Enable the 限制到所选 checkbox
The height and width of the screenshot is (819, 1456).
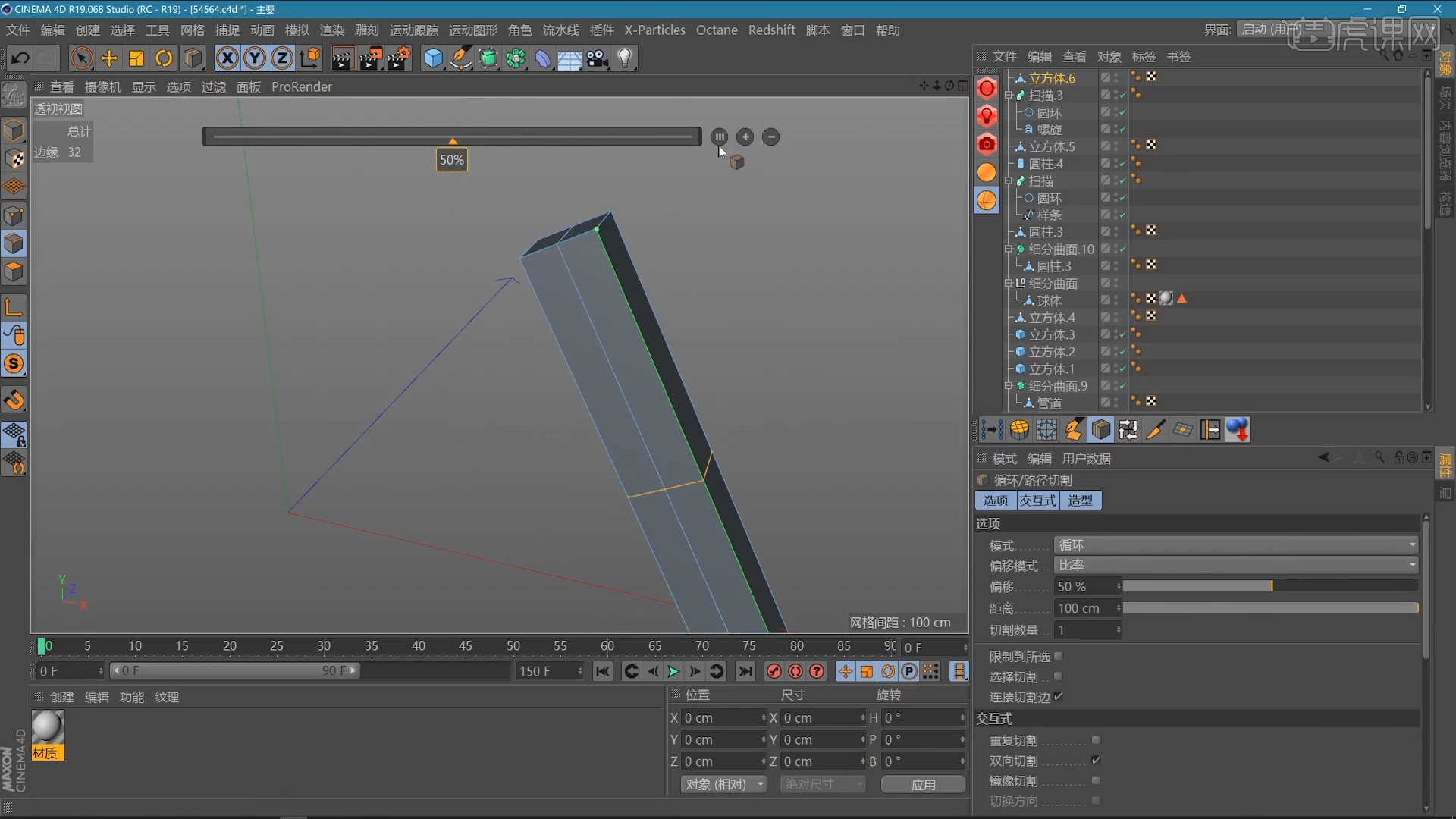[1058, 656]
